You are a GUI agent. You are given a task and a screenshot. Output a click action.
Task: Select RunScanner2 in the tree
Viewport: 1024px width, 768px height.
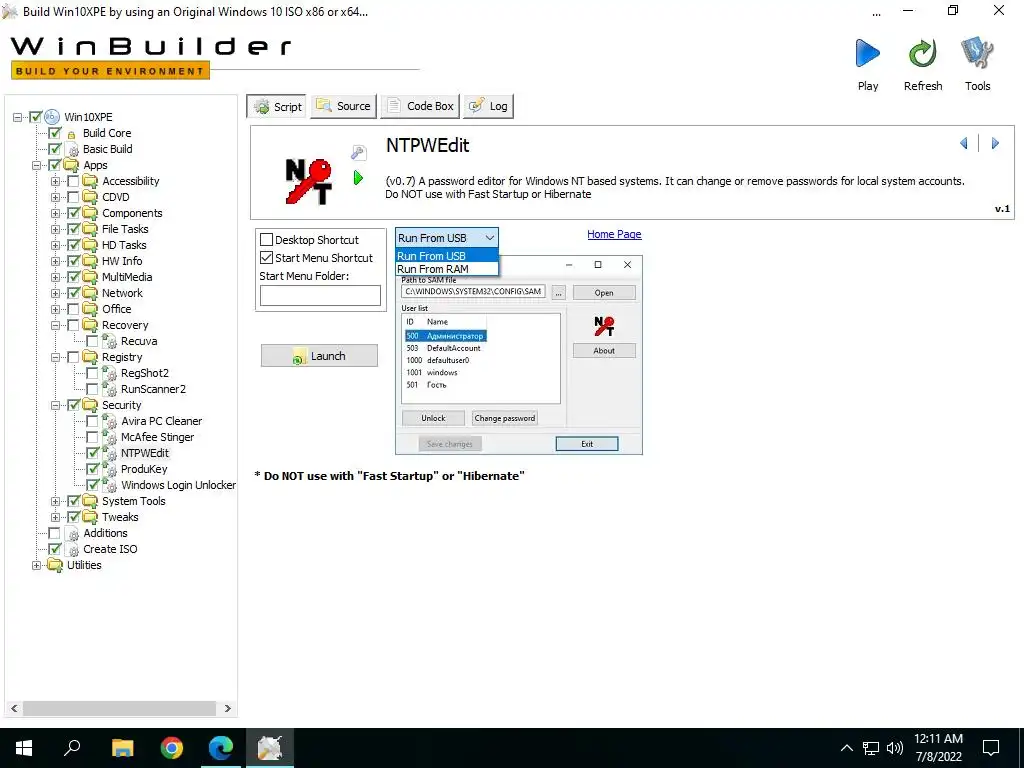coord(153,389)
